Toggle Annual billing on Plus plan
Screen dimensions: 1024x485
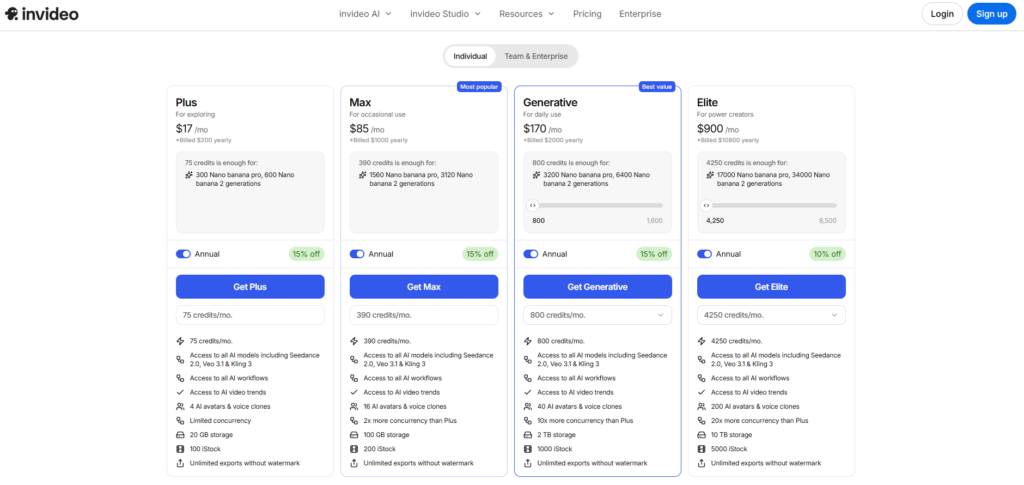point(183,254)
